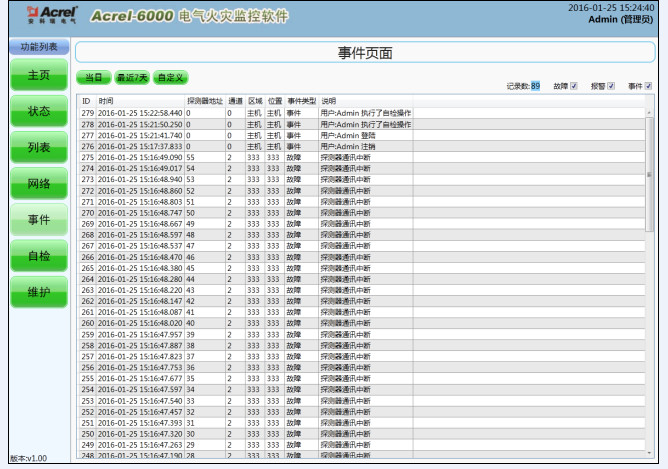This screenshot has width=668, height=469.
Task: Click the 事件类型 column header
Action: click(x=301, y=101)
